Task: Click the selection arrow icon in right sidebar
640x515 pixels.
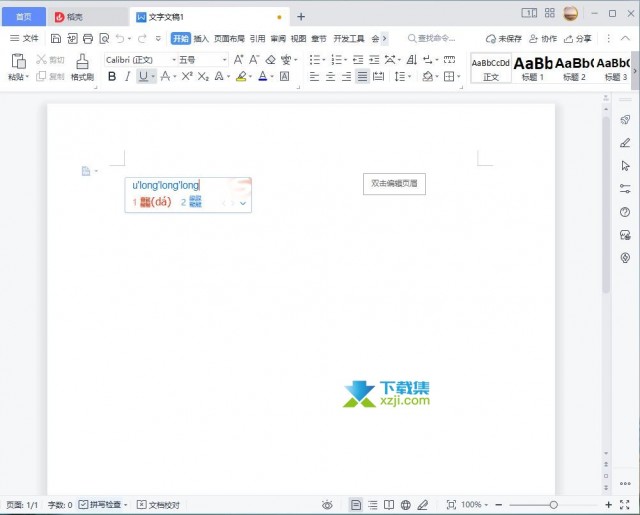Action: [625, 166]
